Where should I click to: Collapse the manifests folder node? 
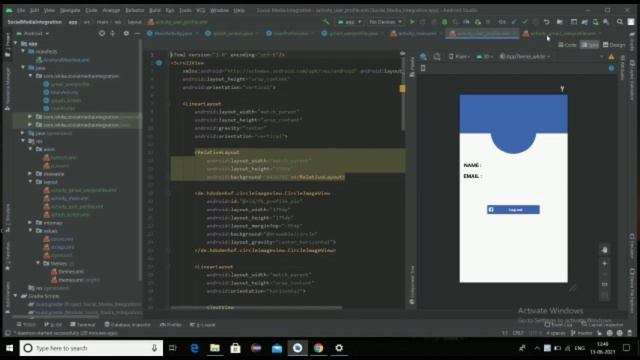click(x=23, y=51)
